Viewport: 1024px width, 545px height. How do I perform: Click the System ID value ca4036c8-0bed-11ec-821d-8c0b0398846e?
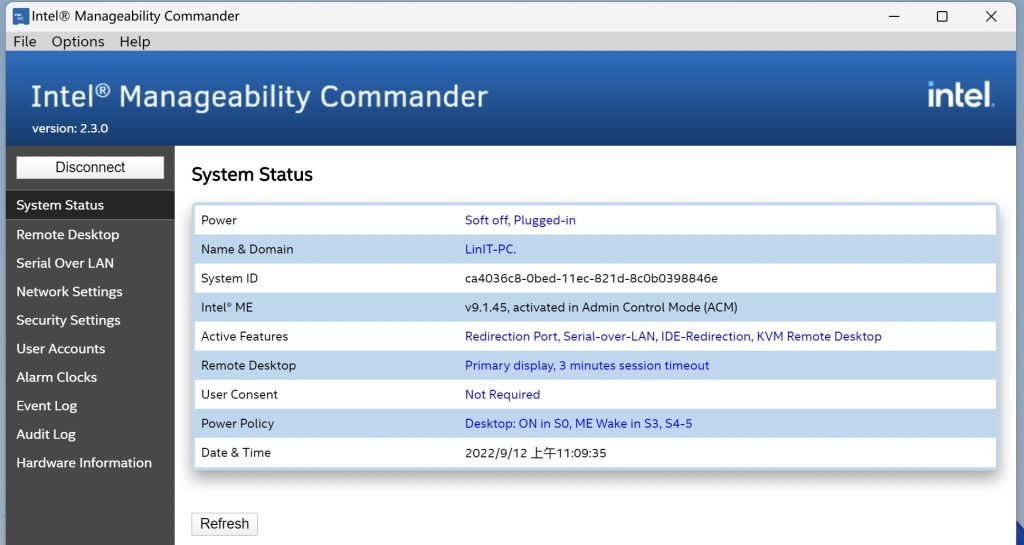coord(591,278)
